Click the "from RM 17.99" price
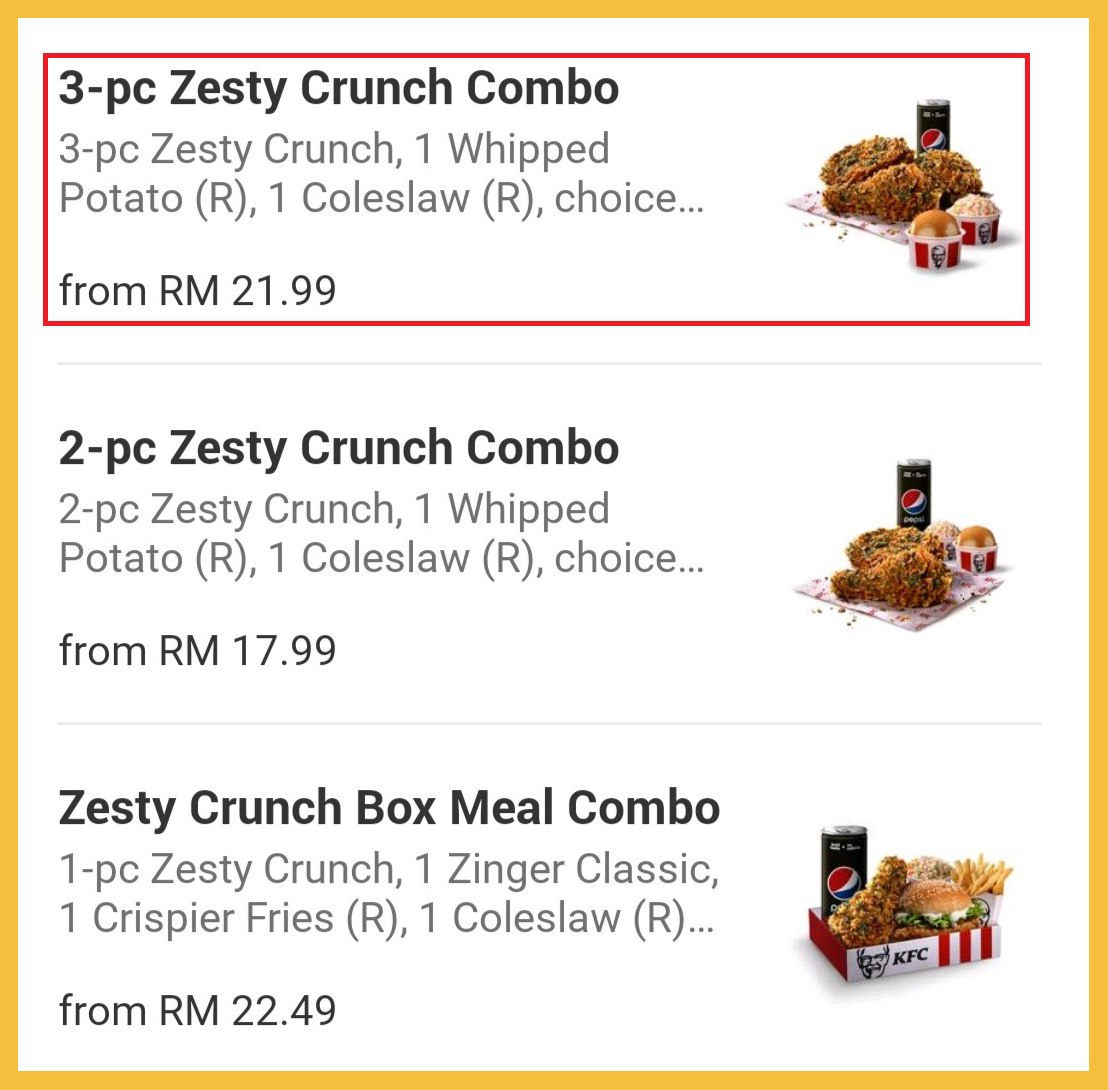 [x=198, y=651]
